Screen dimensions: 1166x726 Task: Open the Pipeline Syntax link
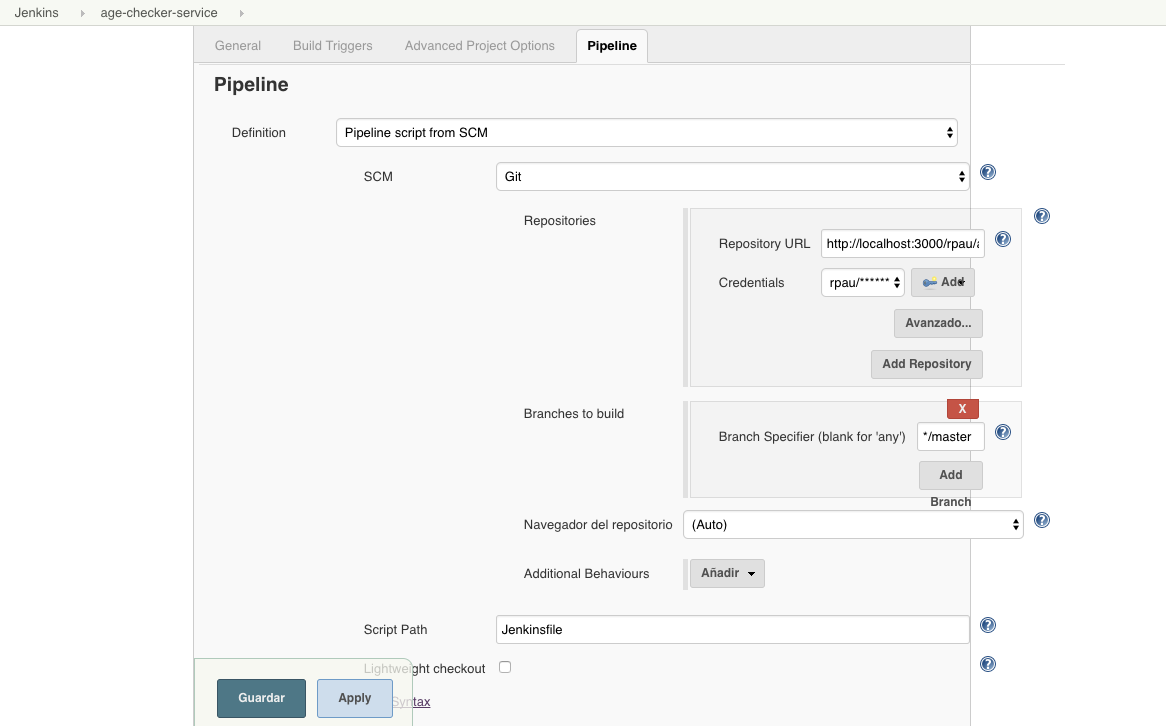pyautogui.click(x=411, y=701)
